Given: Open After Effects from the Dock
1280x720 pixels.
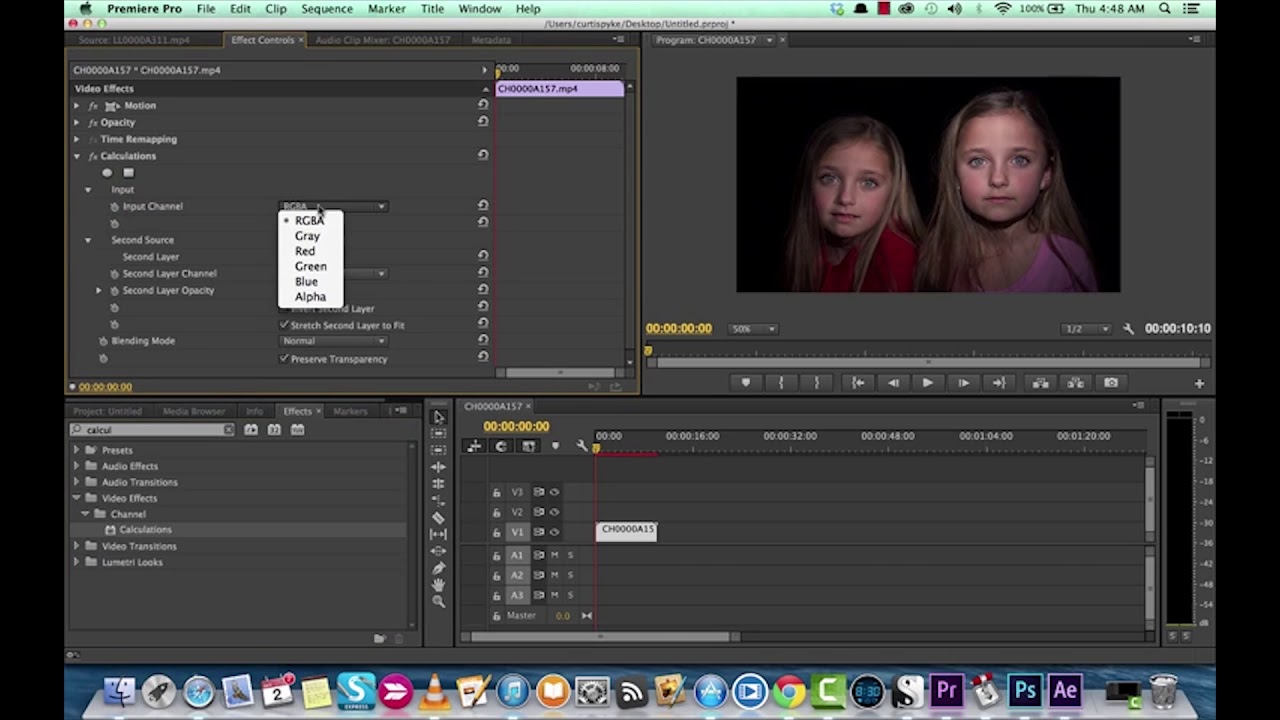Looking at the screenshot, I should pyautogui.click(x=1065, y=691).
